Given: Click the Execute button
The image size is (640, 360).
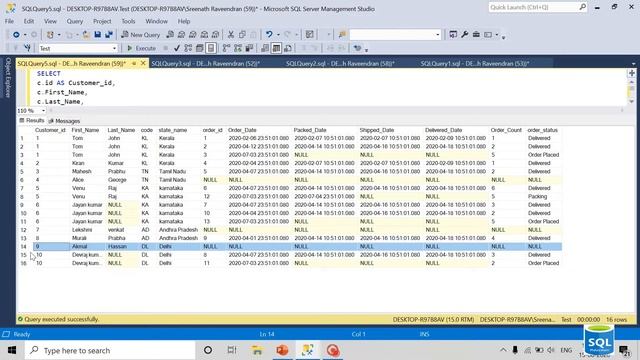Looking at the screenshot, I should pyautogui.click(x=142, y=48).
